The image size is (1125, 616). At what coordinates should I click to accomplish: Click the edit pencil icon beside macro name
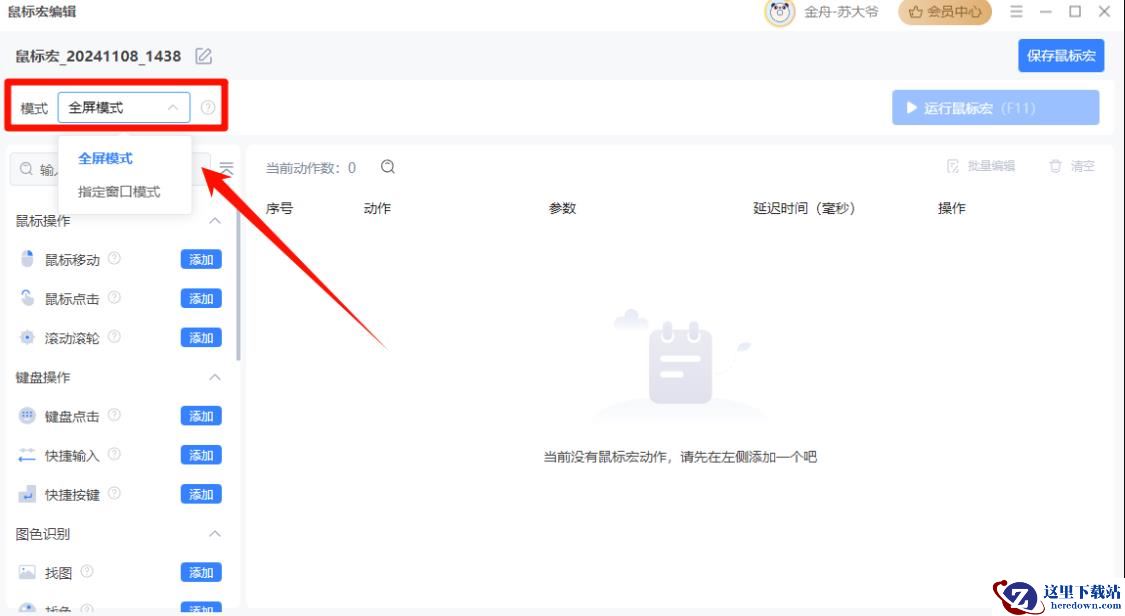204,56
